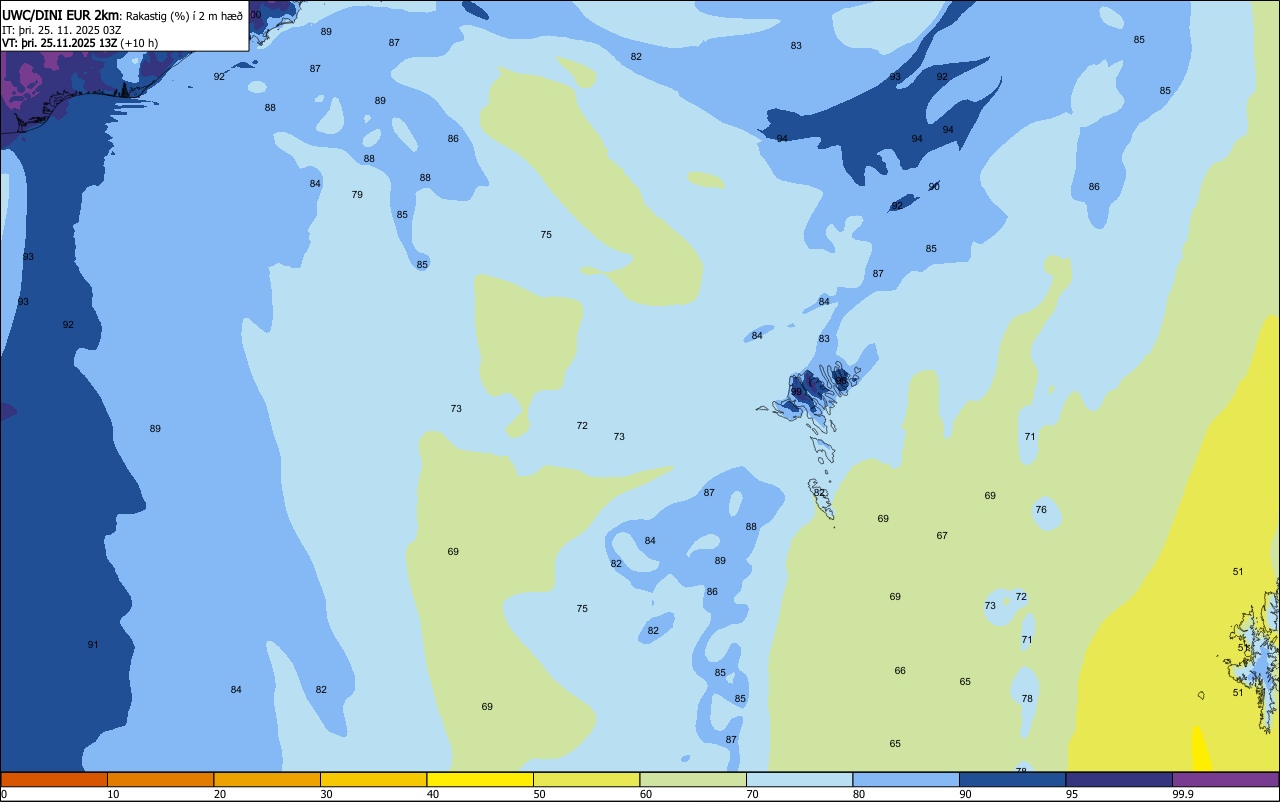Select the purple legend swatch above 99.9
Viewport: 1280px width, 802px height.
(1225, 779)
